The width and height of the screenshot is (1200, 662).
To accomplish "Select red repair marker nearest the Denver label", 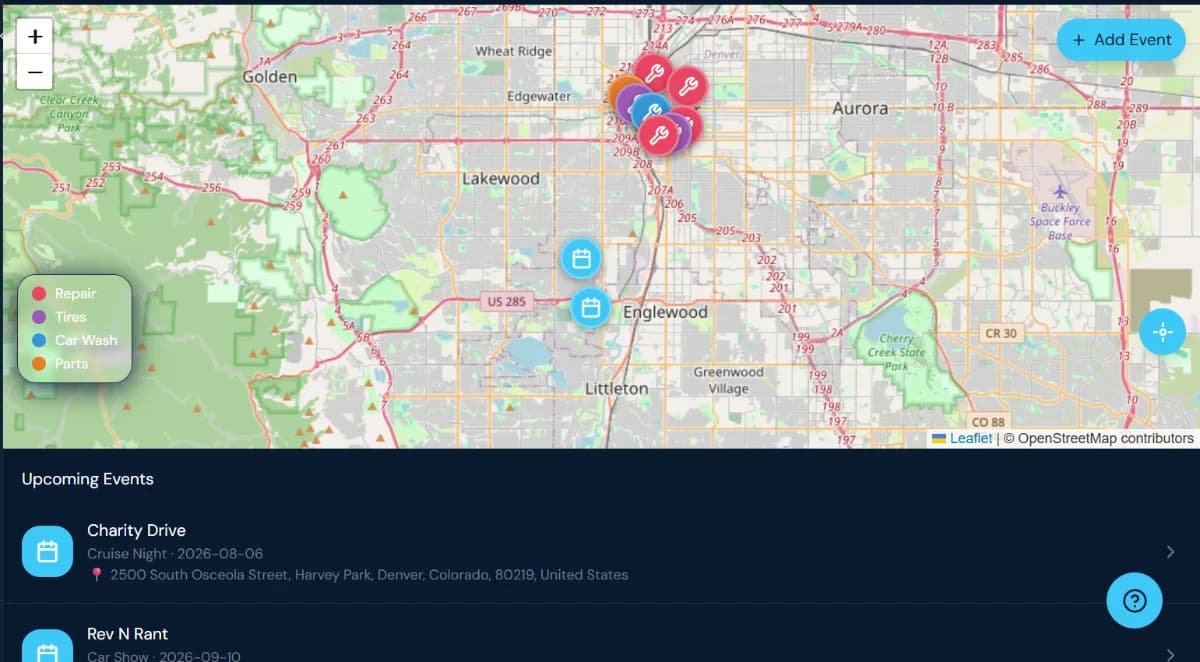I will 688,86.
